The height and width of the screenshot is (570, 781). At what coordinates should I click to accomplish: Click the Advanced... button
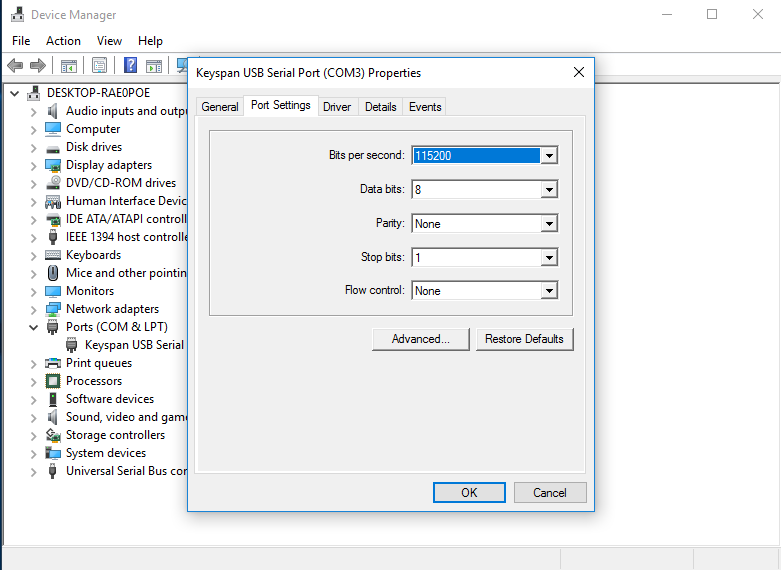click(x=420, y=339)
